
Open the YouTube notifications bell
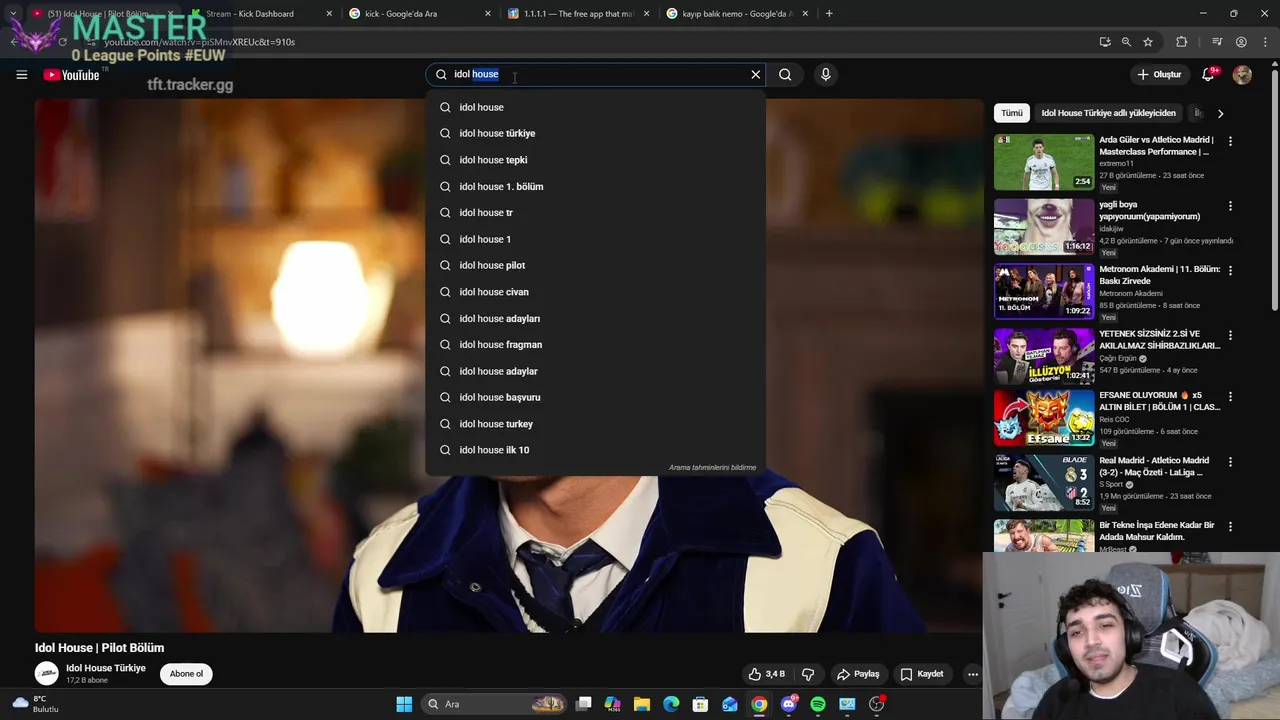coord(1208,75)
